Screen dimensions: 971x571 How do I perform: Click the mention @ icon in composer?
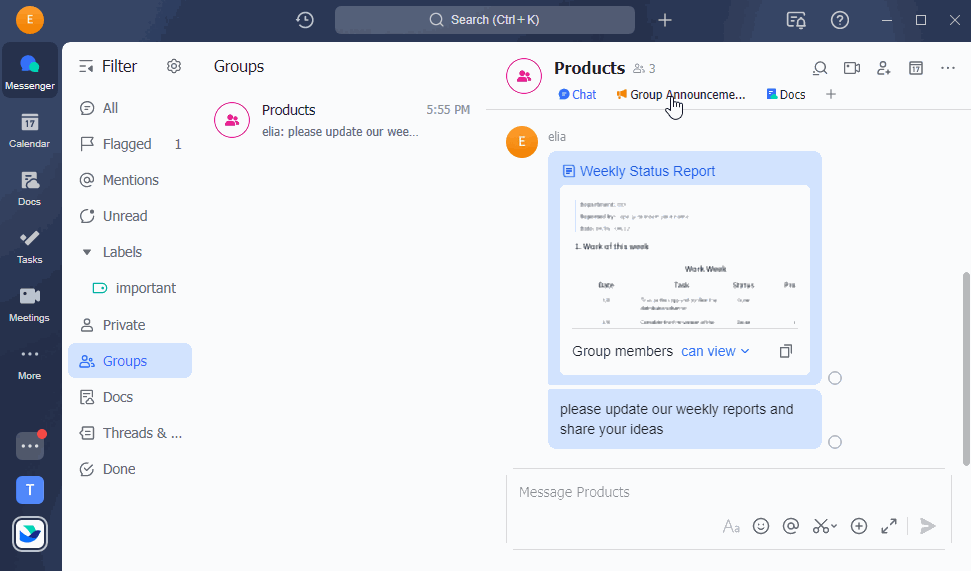pos(791,526)
